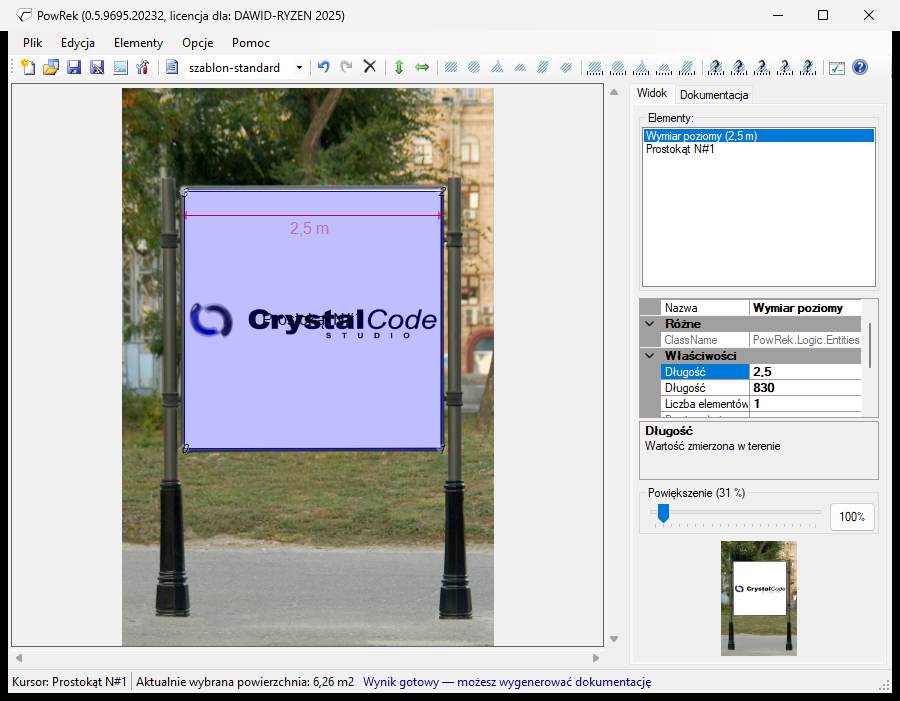Image resolution: width=900 pixels, height=701 pixels.
Task: Save the project with the floppy disk icon
Action: (74, 67)
